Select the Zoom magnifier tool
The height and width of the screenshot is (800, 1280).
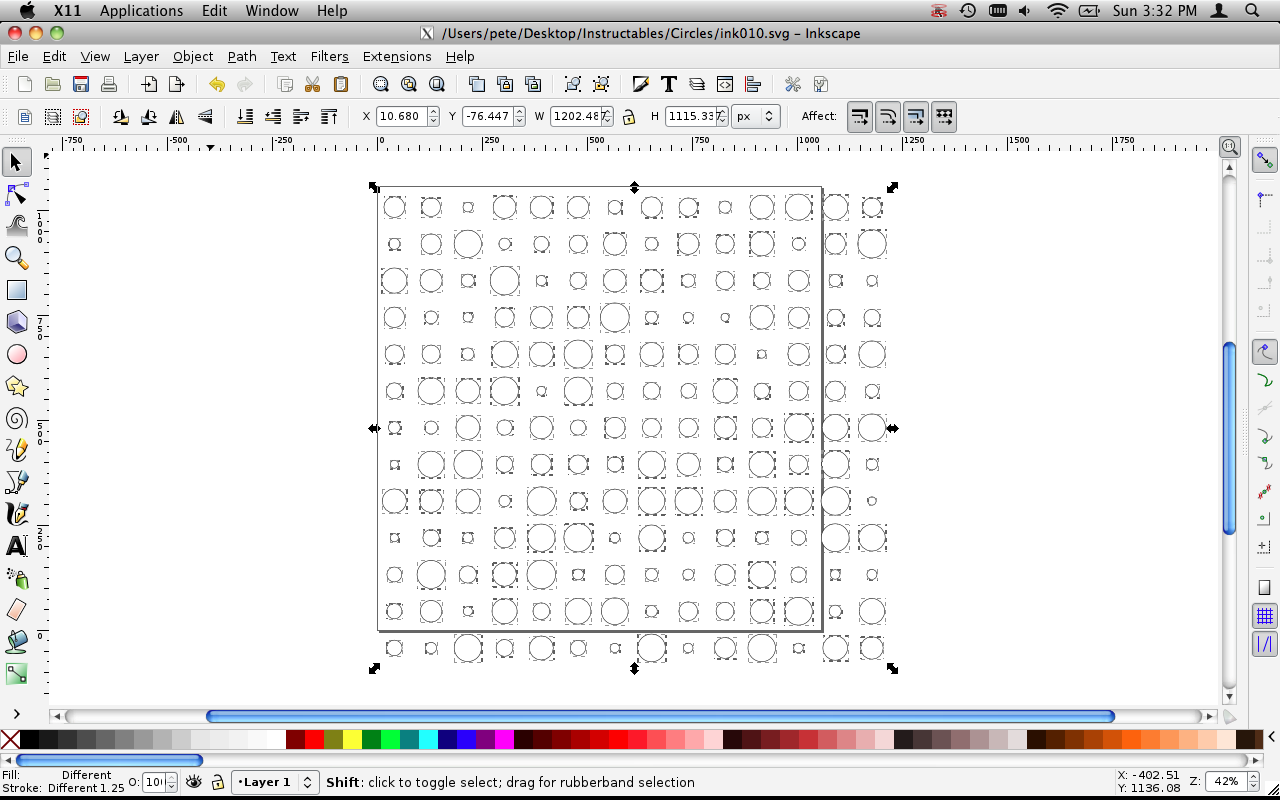pyautogui.click(x=16, y=258)
